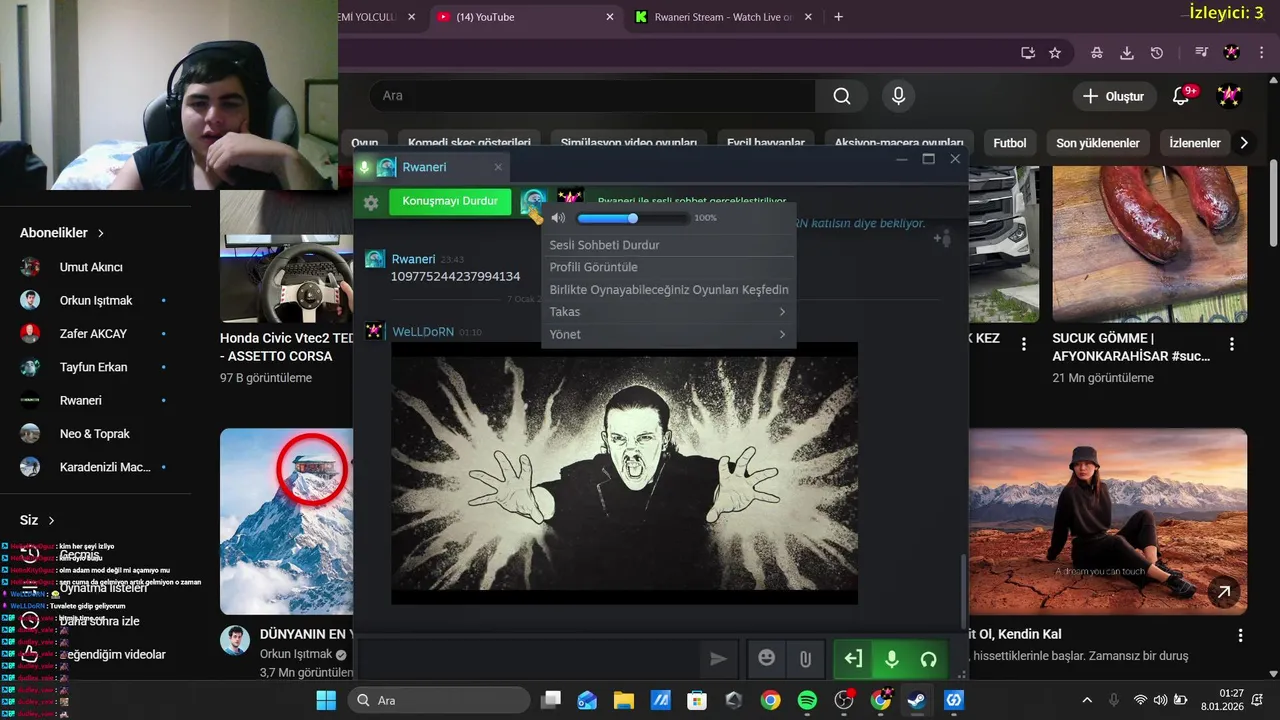Open Chrome downloads icon
The height and width of the screenshot is (720, 1280).
pos(1127,53)
